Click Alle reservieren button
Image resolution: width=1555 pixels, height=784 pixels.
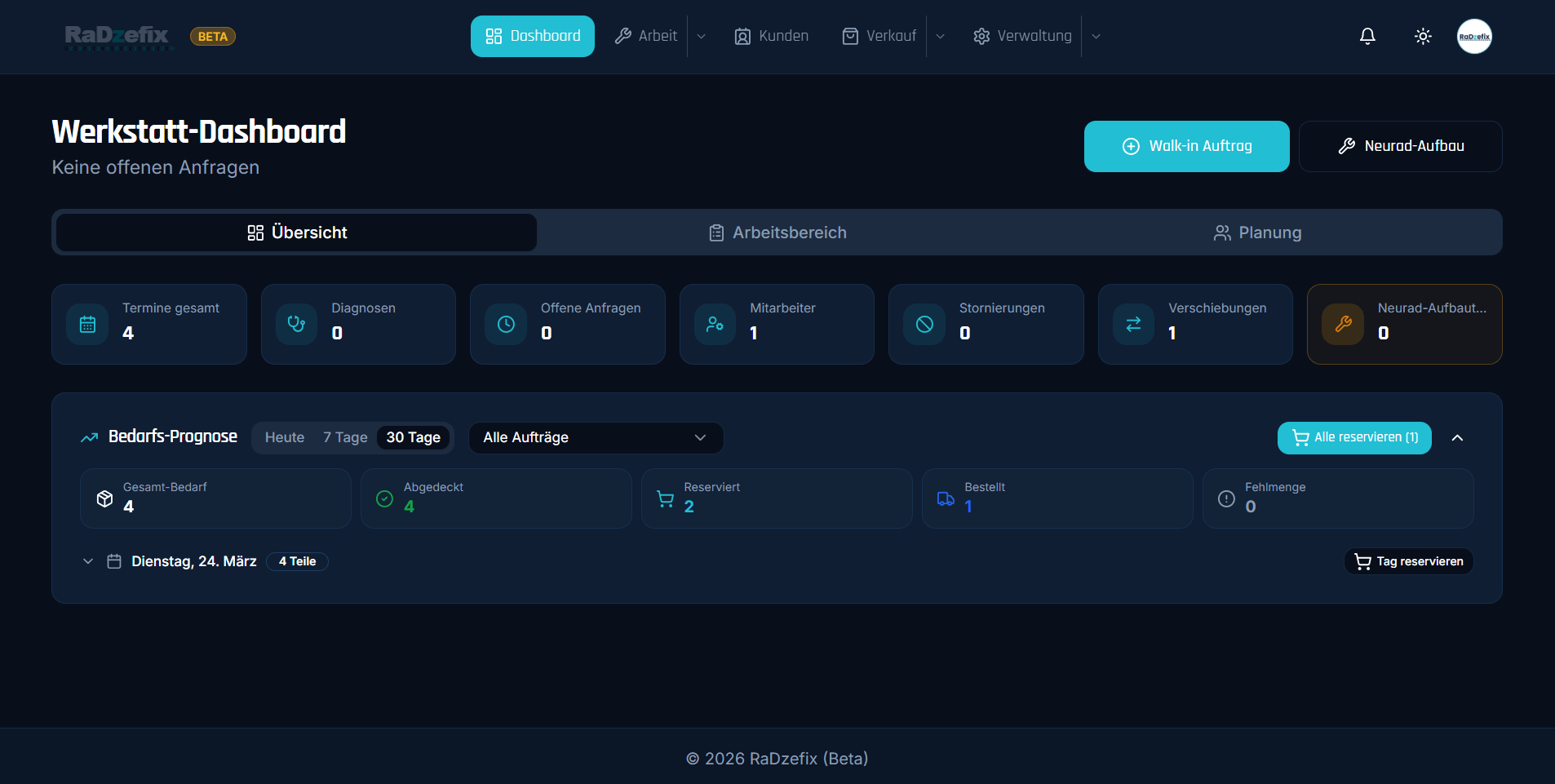click(1353, 437)
